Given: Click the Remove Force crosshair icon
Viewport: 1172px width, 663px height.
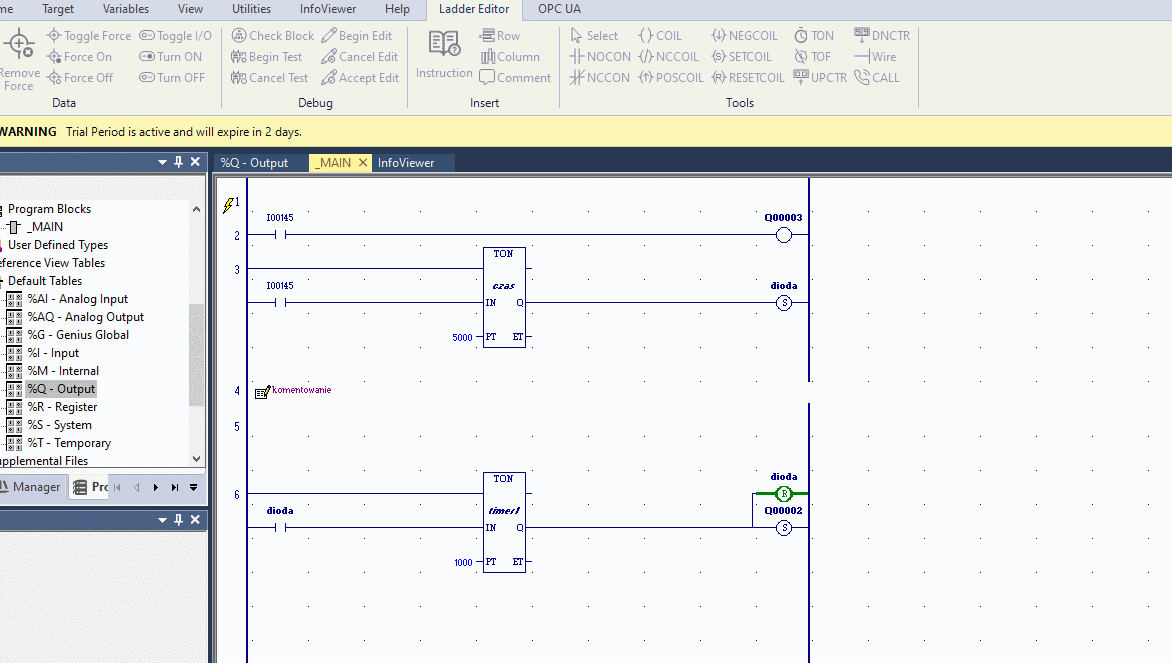Looking at the screenshot, I should click(19, 45).
